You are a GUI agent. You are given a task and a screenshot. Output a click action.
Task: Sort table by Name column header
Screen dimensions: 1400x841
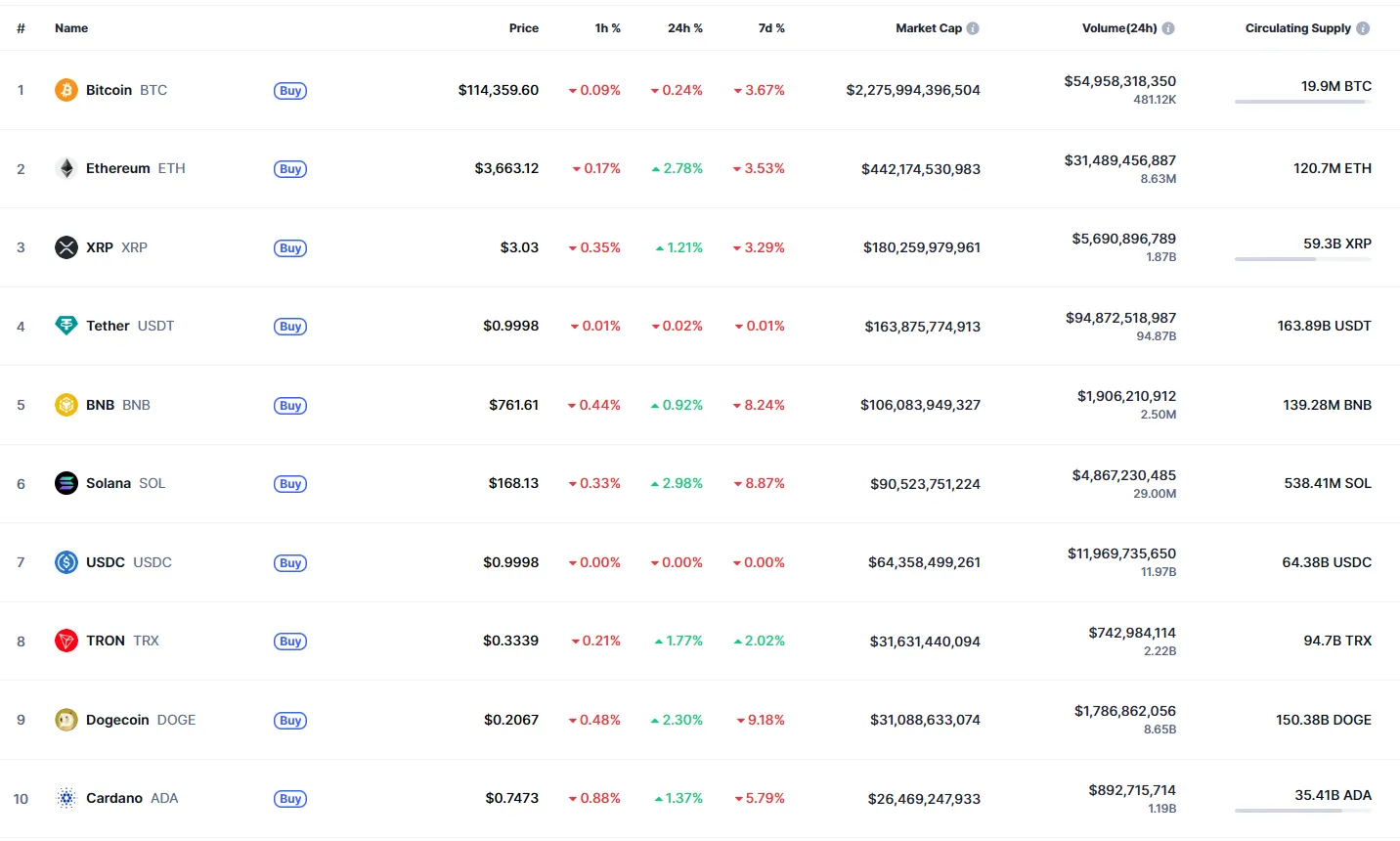[x=71, y=28]
